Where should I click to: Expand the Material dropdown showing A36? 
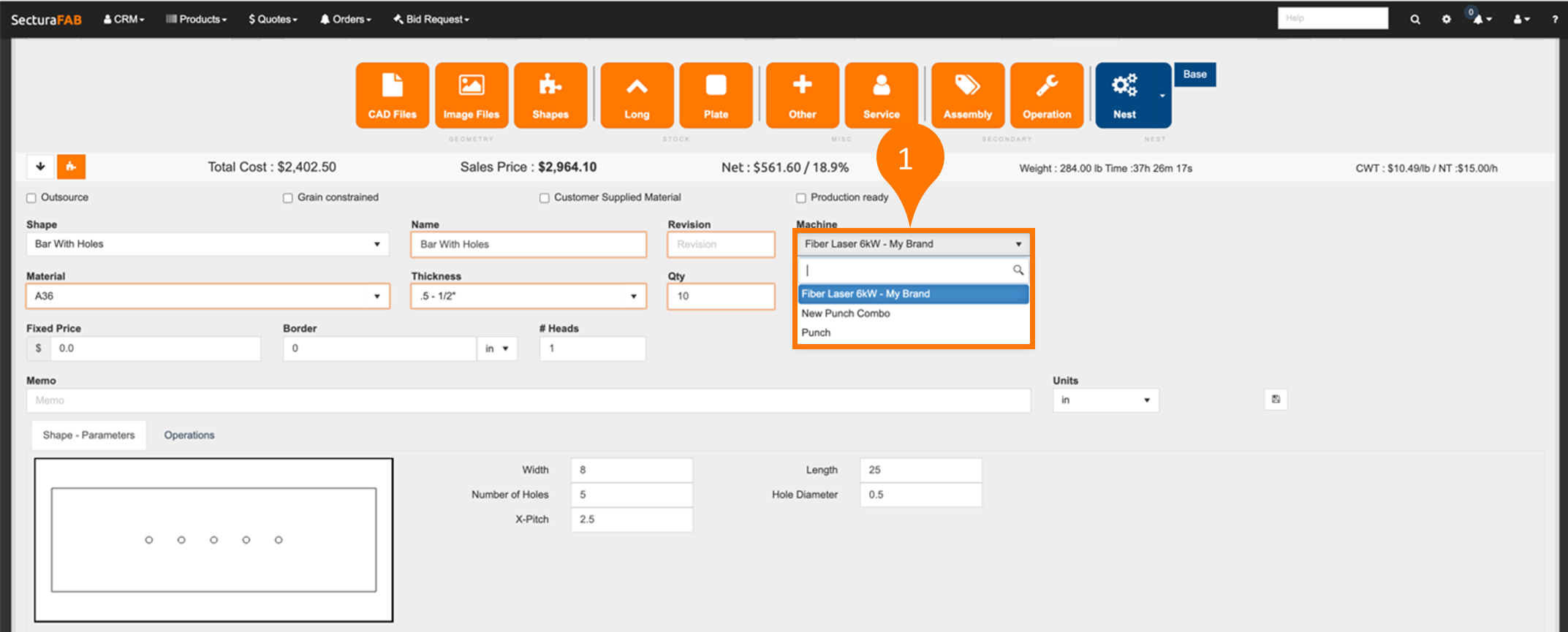208,296
